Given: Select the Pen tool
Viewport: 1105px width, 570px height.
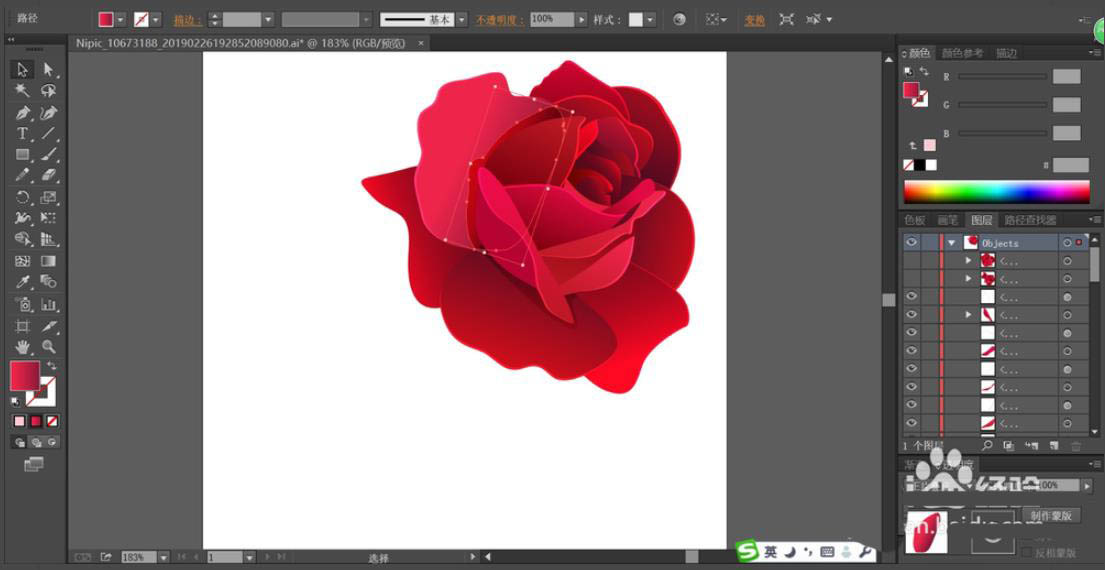Looking at the screenshot, I should (23, 113).
